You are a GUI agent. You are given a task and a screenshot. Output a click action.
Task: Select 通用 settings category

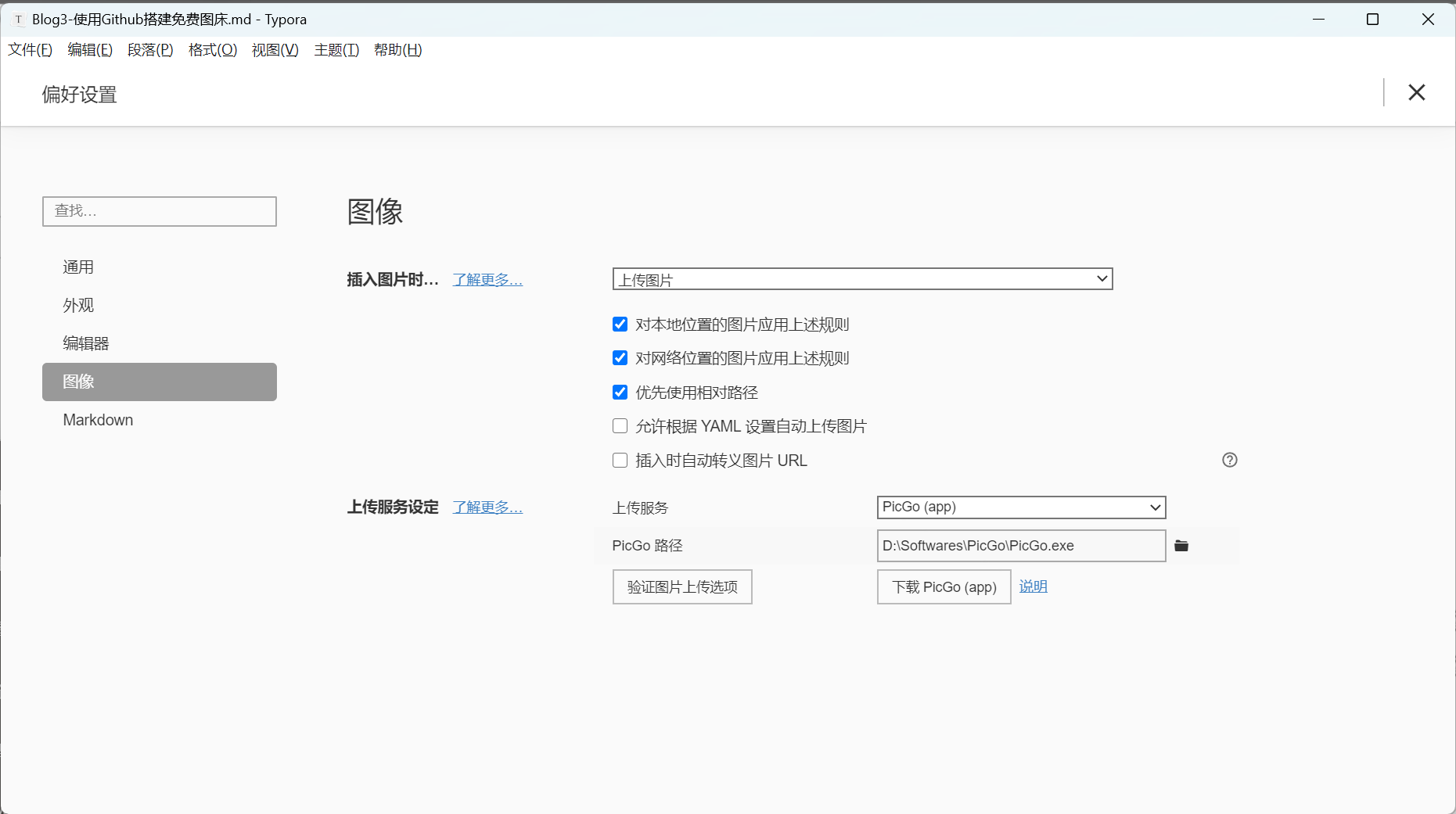click(x=160, y=267)
